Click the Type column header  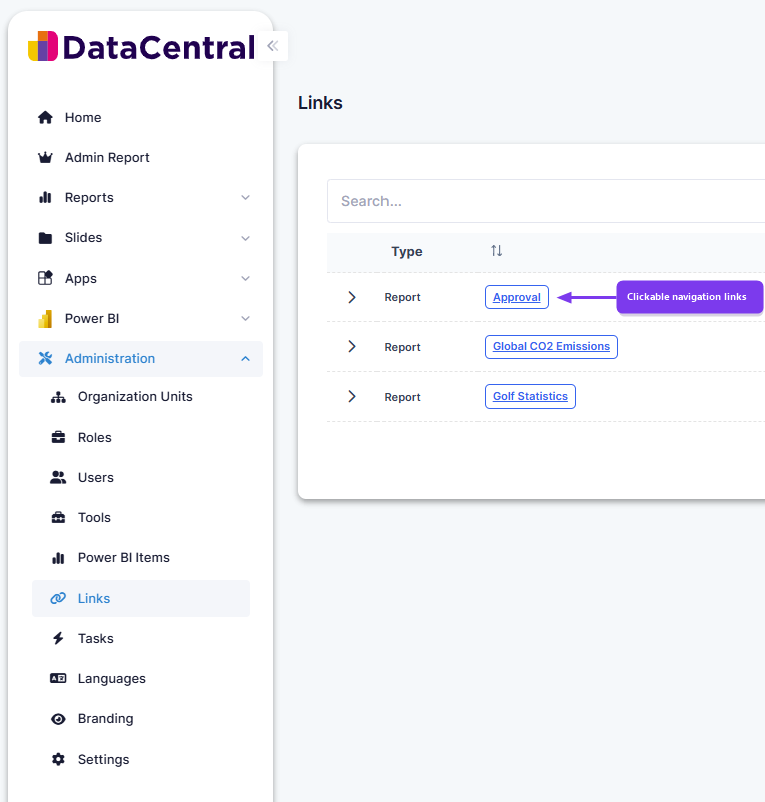[x=407, y=252]
